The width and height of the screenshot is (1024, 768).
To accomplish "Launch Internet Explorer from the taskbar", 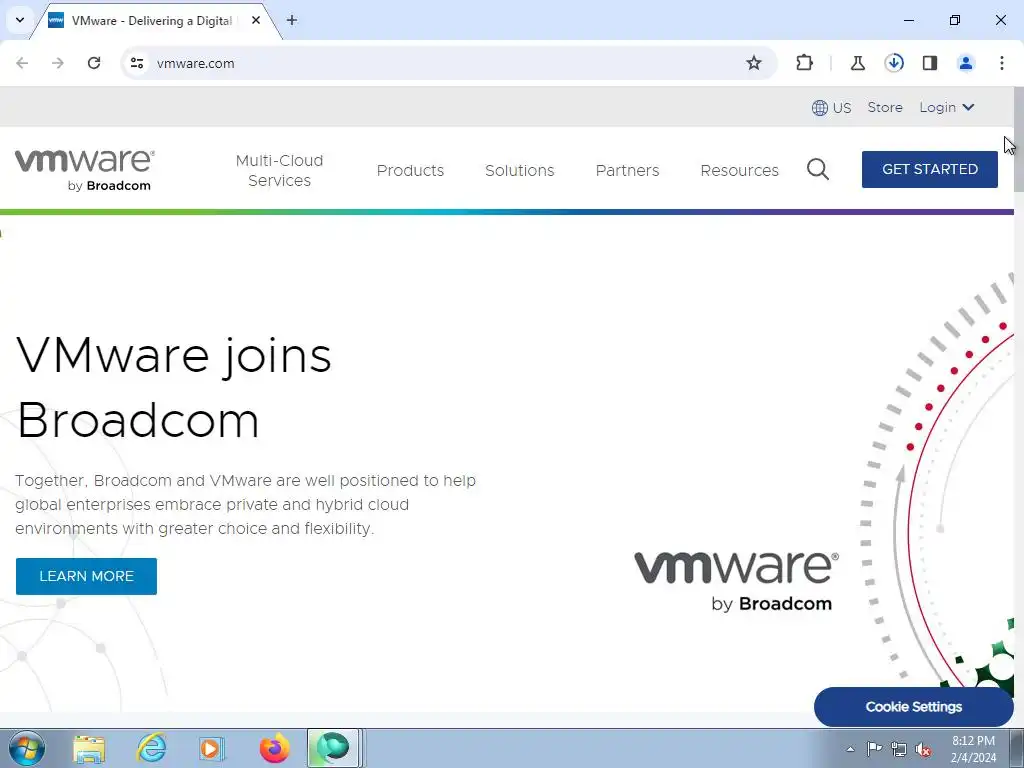I will point(151,748).
